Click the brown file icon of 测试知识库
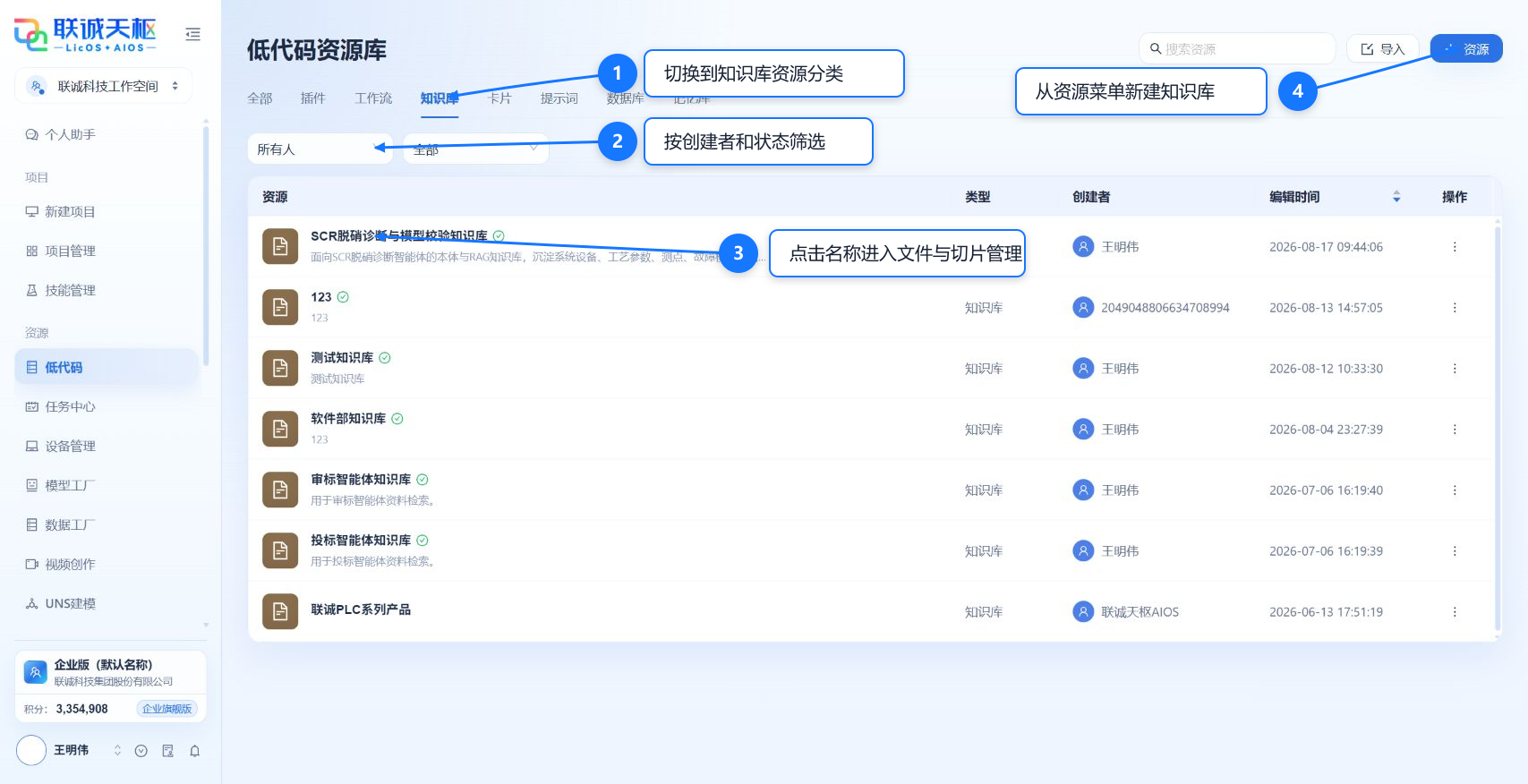 (x=280, y=369)
